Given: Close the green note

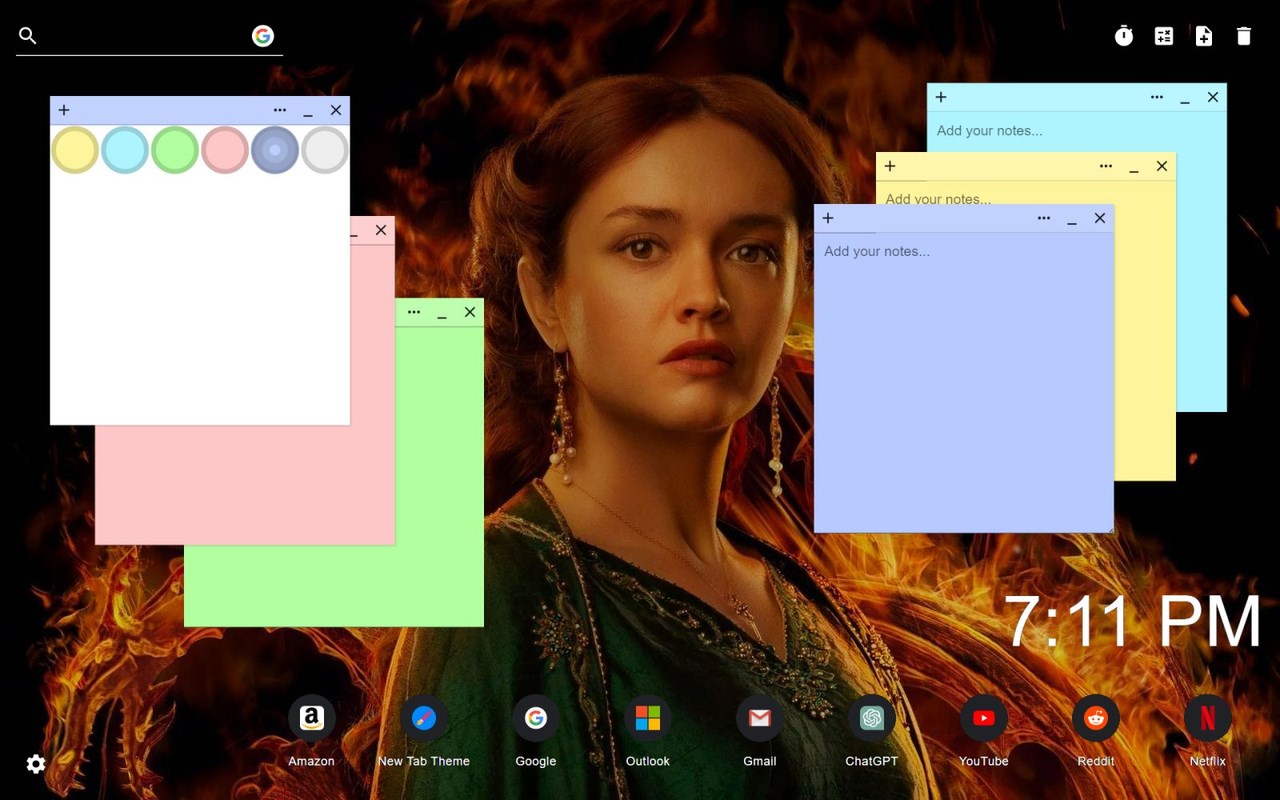Looking at the screenshot, I should tap(470, 312).
